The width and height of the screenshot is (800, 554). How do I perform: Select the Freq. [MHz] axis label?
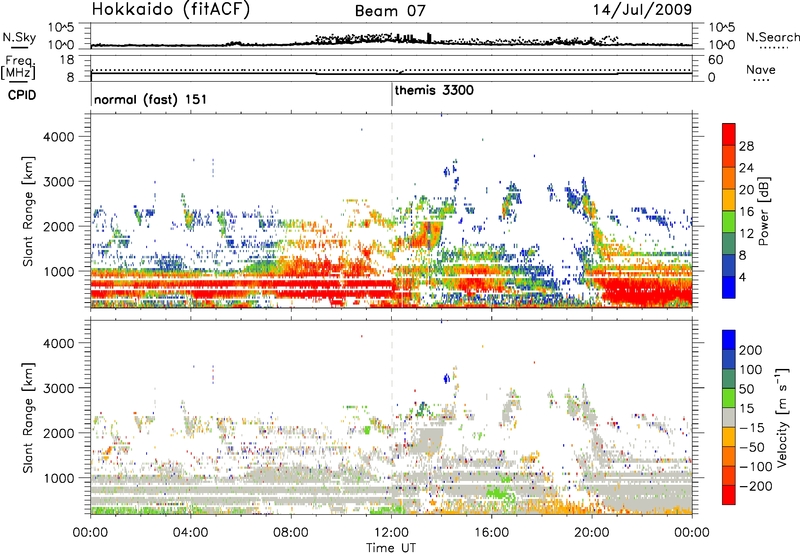pyautogui.click(x=18, y=68)
